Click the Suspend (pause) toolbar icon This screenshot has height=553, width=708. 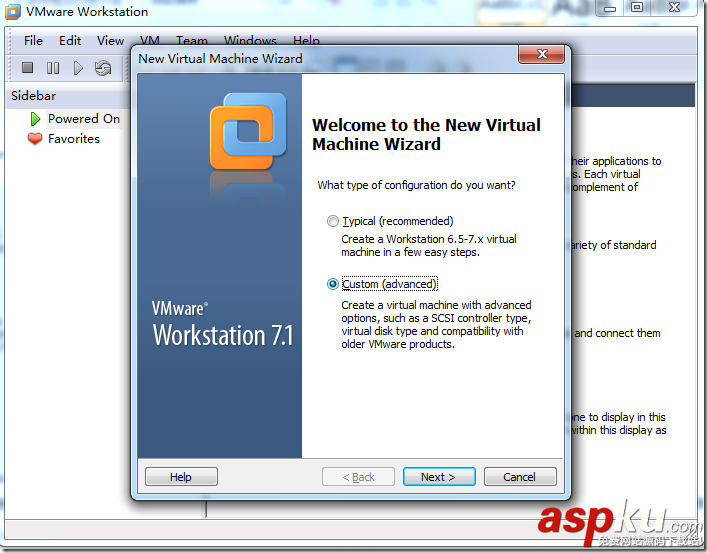pyautogui.click(x=53, y=68)
